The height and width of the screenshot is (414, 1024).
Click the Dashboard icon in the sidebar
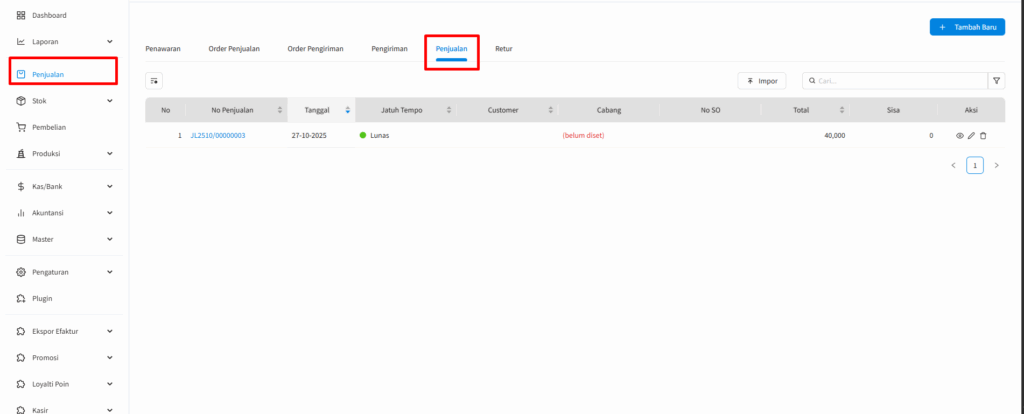point(22,15)
